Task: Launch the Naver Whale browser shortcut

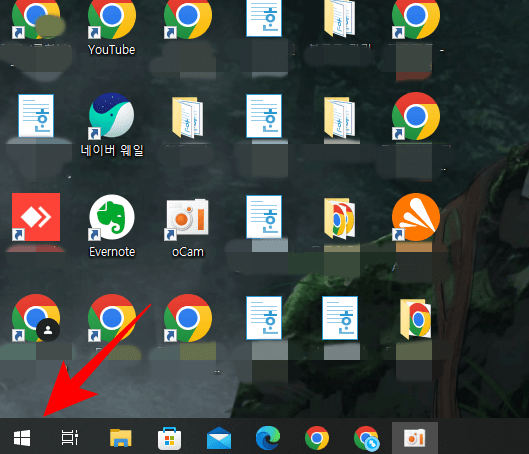Action: pyautogui.click(x=112, y=115)
